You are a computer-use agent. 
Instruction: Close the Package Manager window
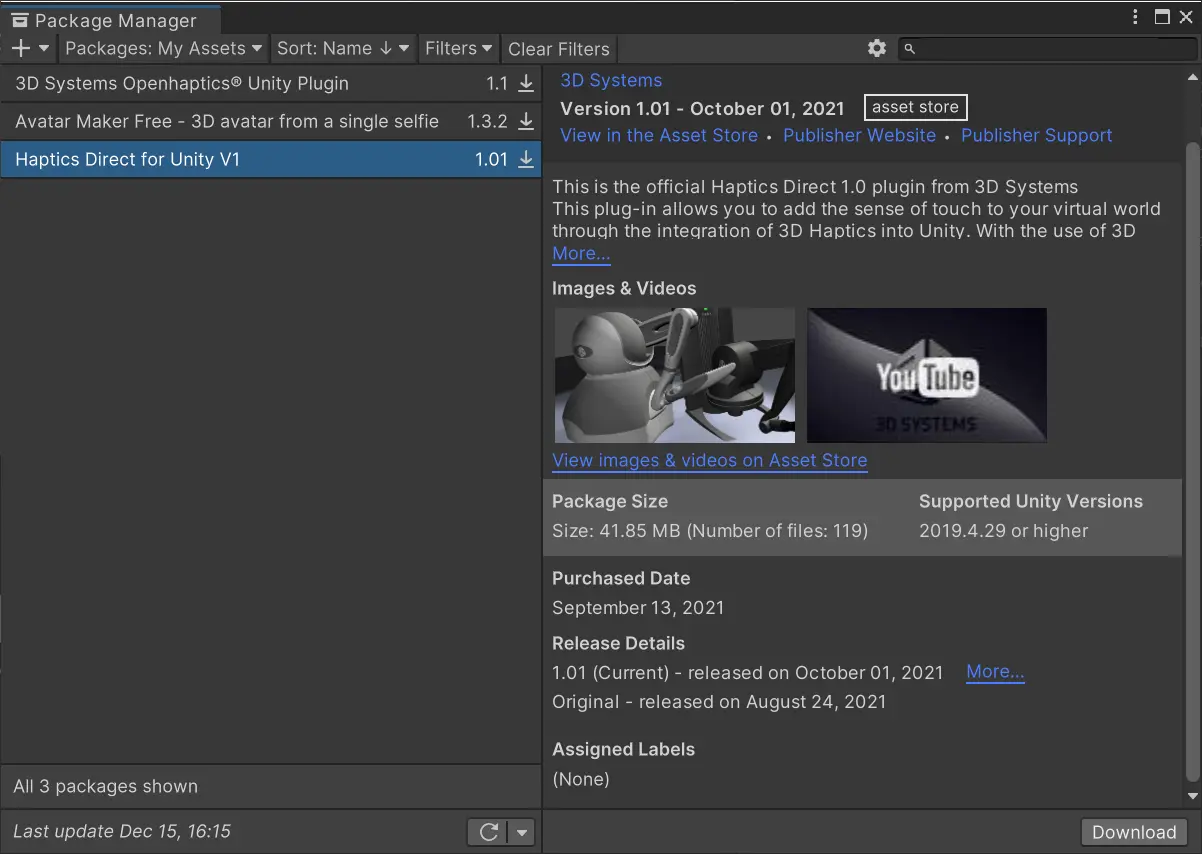1187,17
